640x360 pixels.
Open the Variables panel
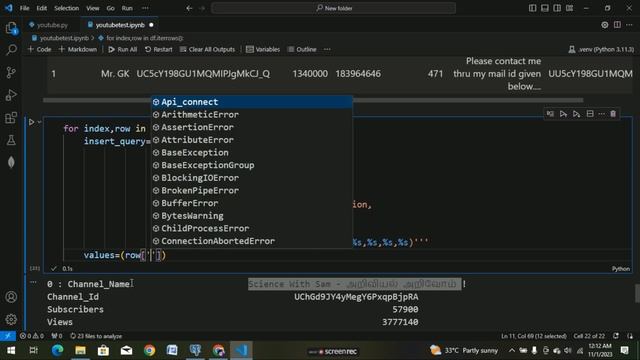tap(263, 49)
